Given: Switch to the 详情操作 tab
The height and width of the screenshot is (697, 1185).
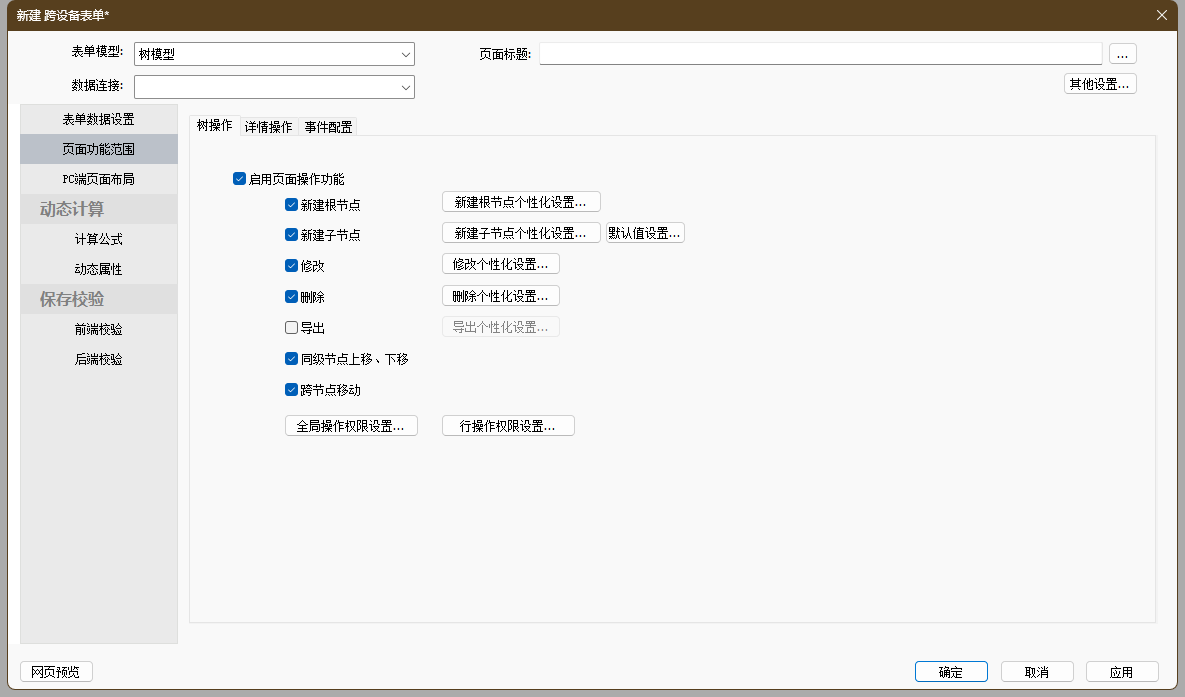Looking at the screenshot, I should pos(268,127).
